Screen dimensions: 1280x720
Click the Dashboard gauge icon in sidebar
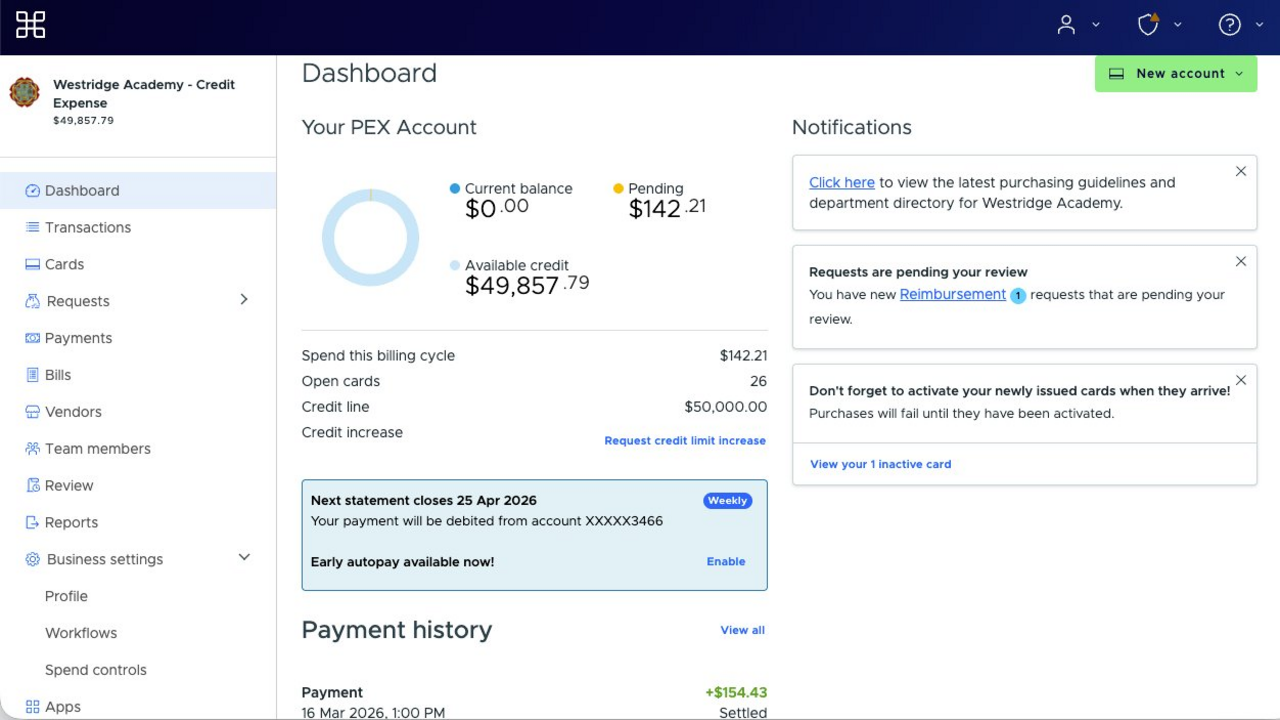pos(32,191)
